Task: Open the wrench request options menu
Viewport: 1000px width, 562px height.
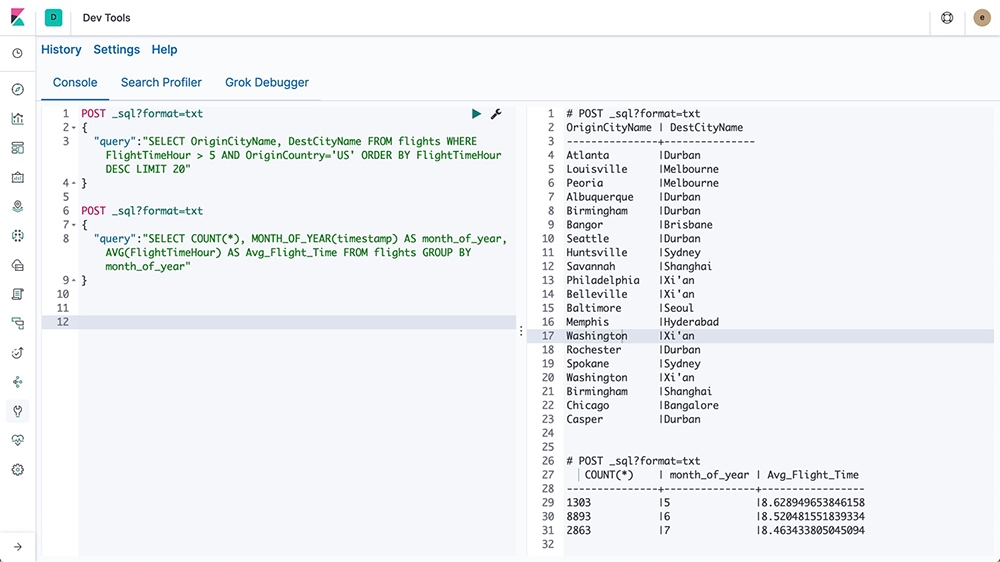Action: 496,114
